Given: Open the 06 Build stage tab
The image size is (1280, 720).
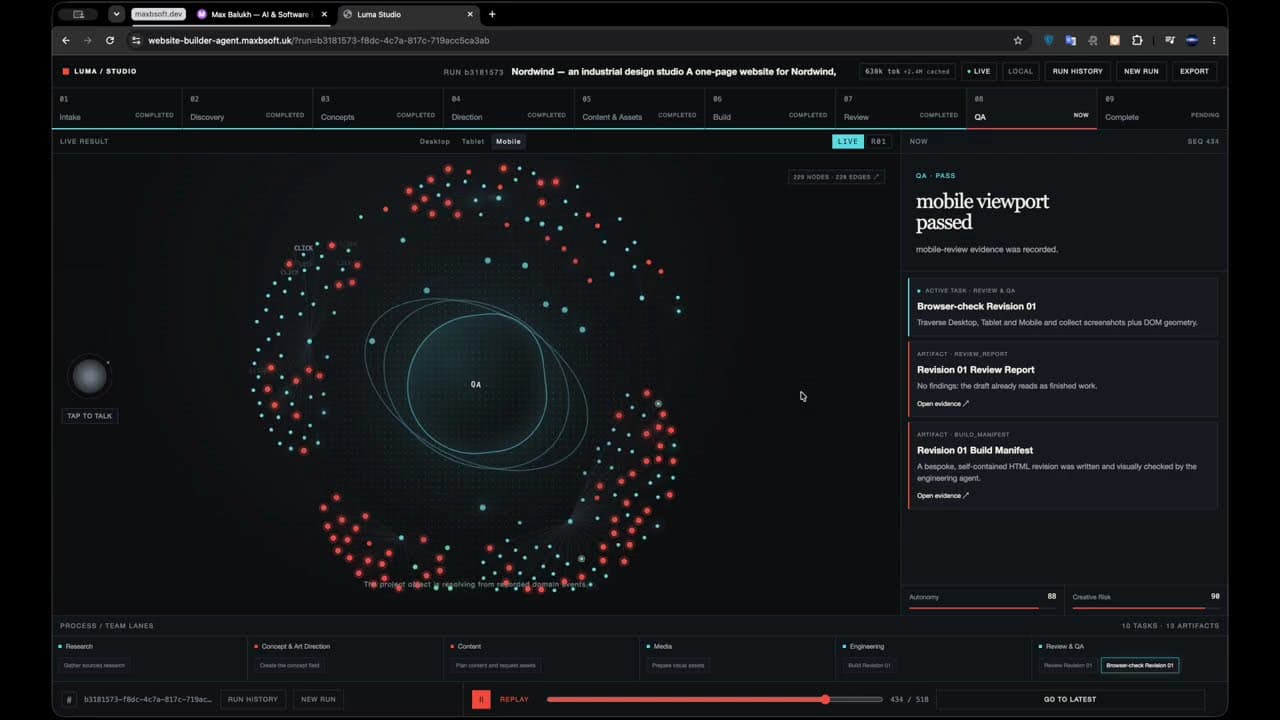Looking at the screenshot, I should click(770, 108).
